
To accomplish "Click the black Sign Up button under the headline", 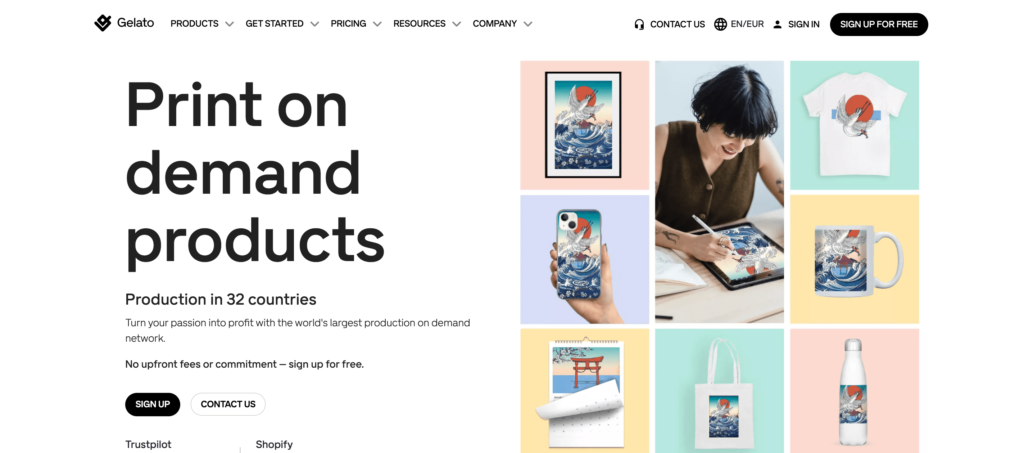I will [x=152, y=404].
